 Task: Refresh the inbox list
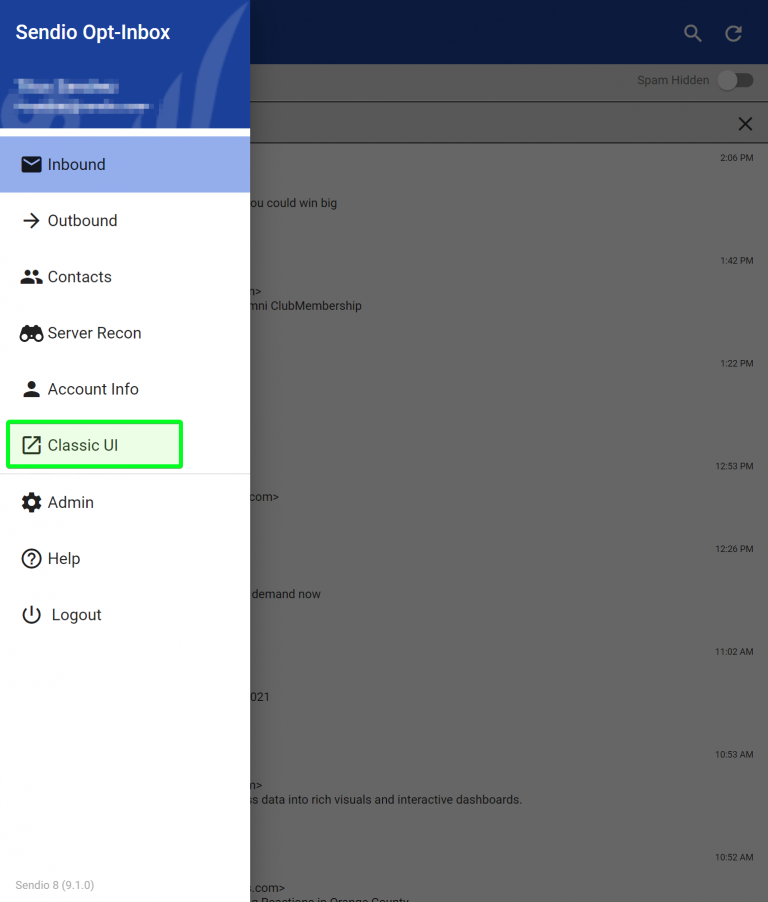[x=733, y=33]
